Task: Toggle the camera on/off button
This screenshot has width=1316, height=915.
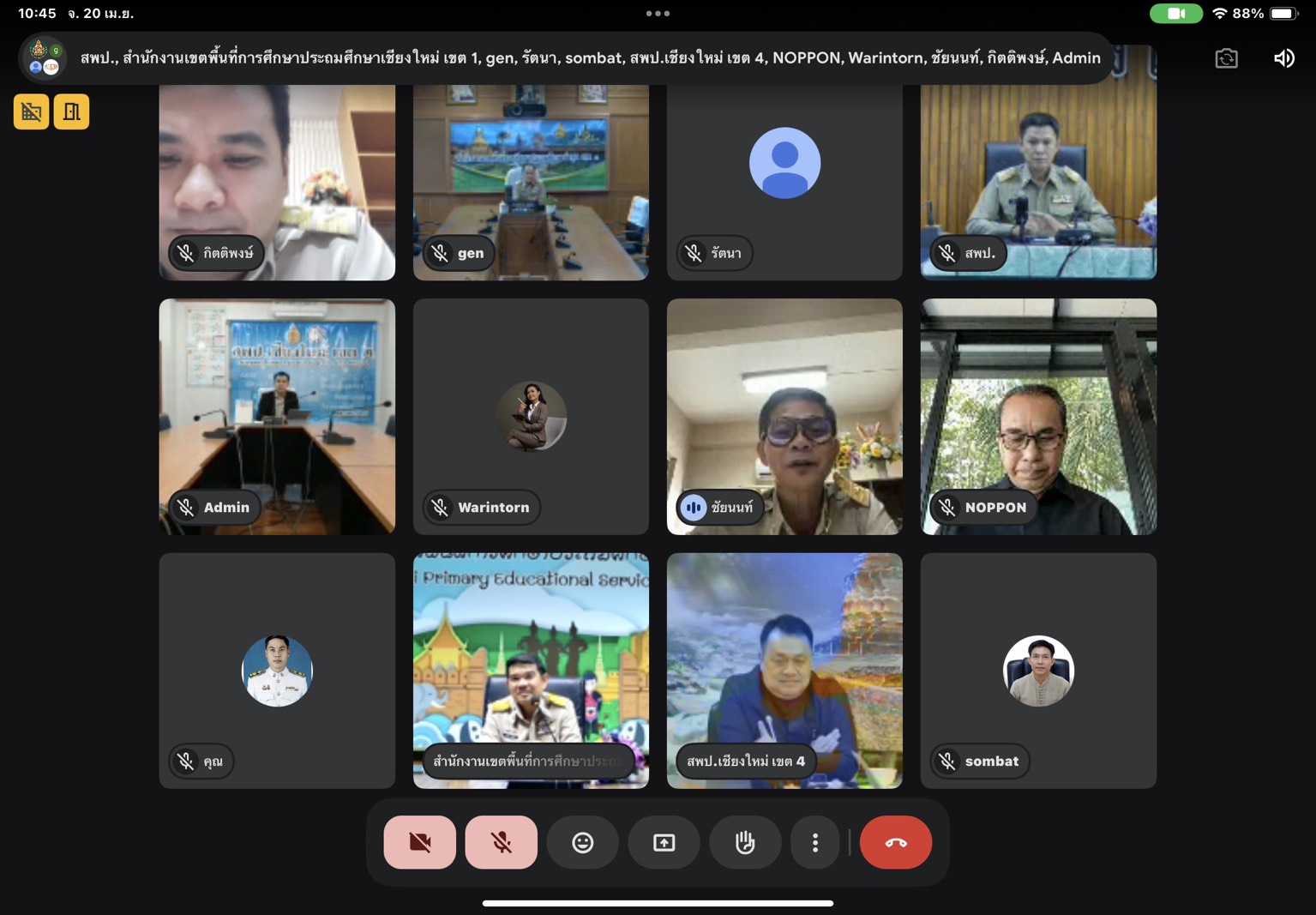Action: (x=419, y=842)
